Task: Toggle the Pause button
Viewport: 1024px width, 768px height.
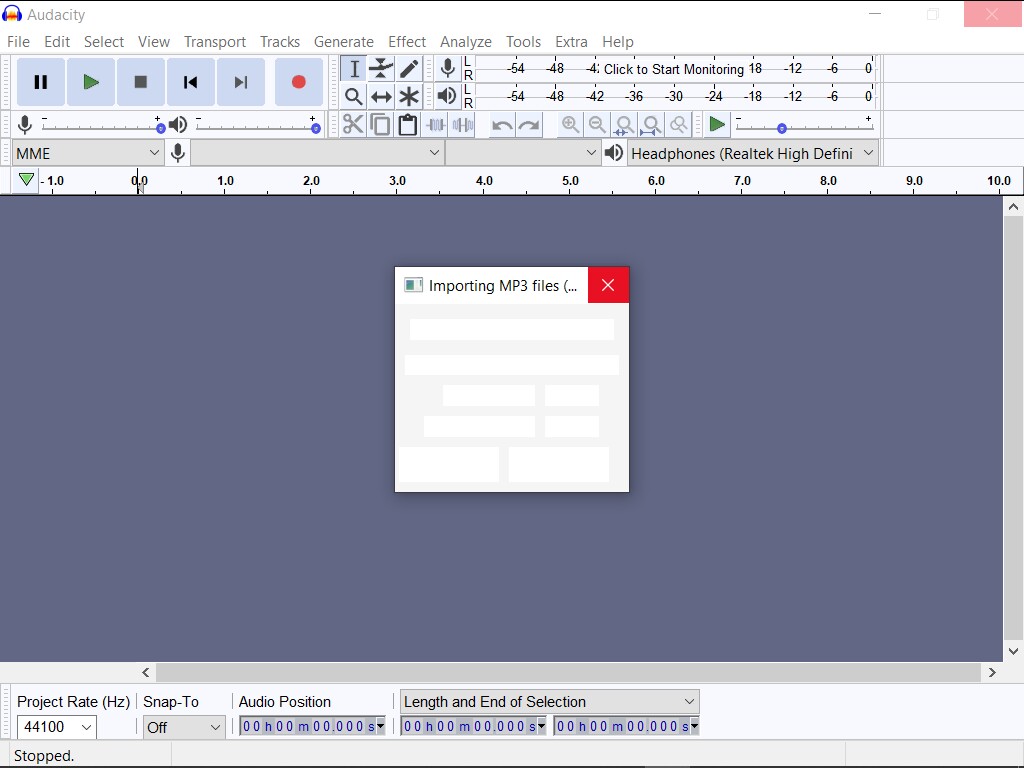Action: (40, 81)
